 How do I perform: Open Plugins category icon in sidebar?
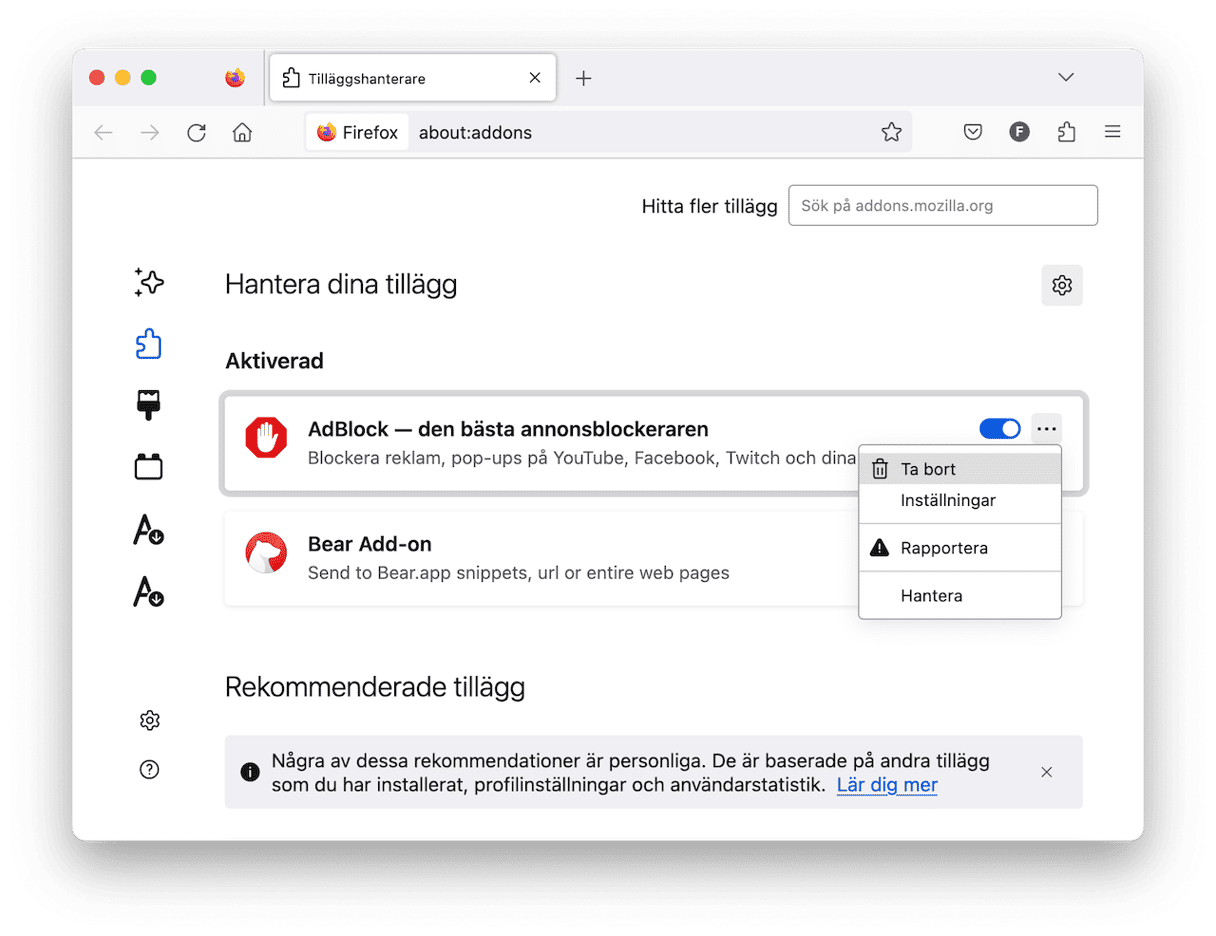pos(149,467)
